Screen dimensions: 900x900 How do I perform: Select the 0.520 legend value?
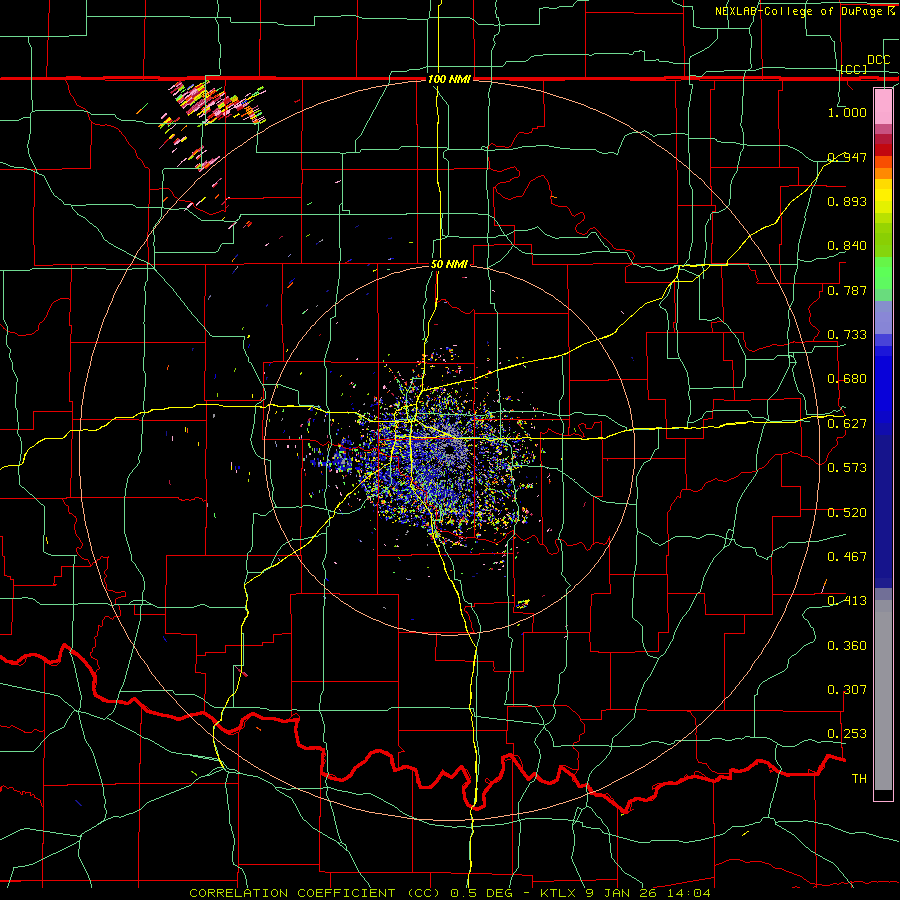[847, 513]
